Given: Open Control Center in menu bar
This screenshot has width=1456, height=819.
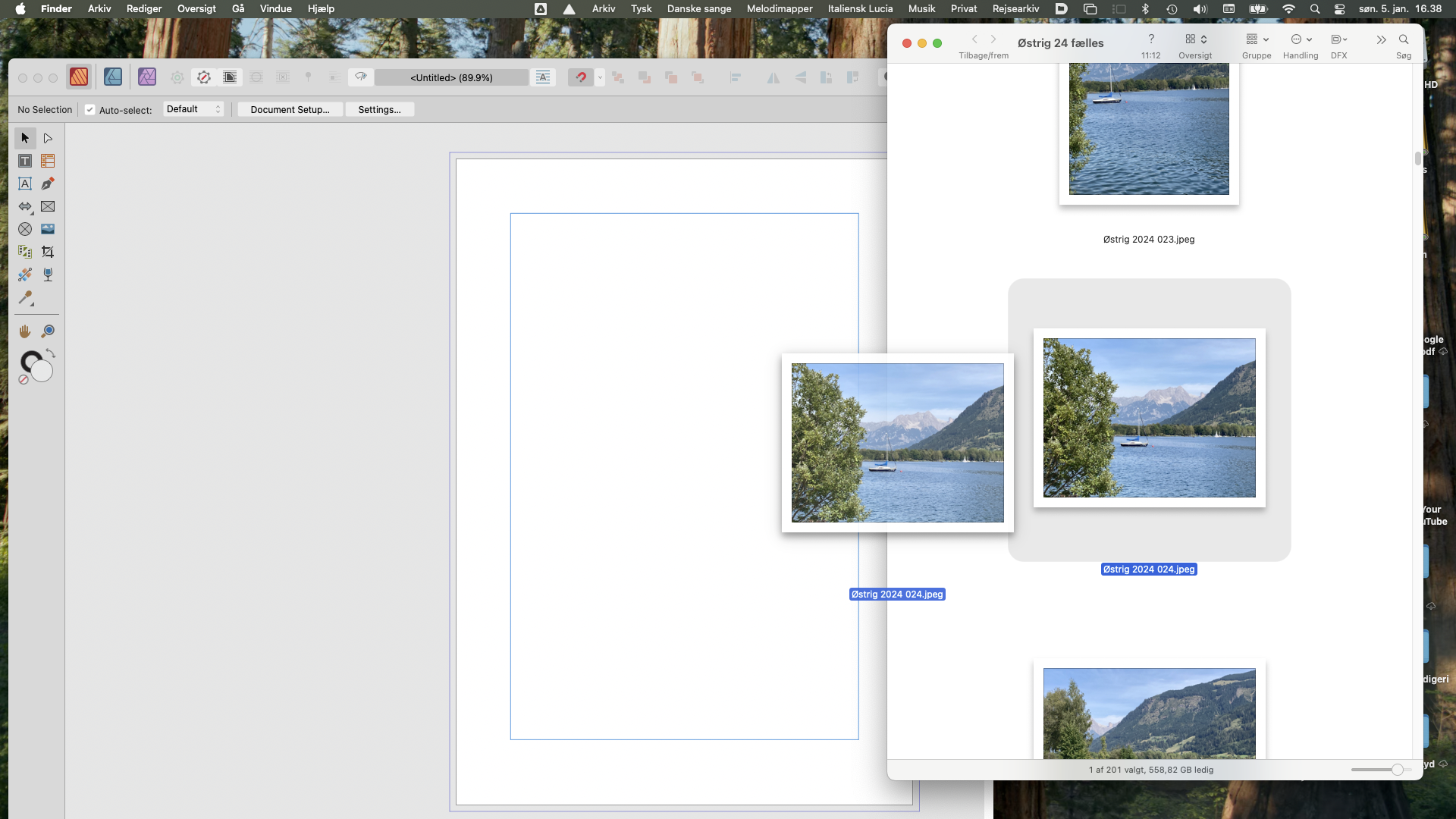Looking at the screenshot, I should click(x=1339, y=9).
